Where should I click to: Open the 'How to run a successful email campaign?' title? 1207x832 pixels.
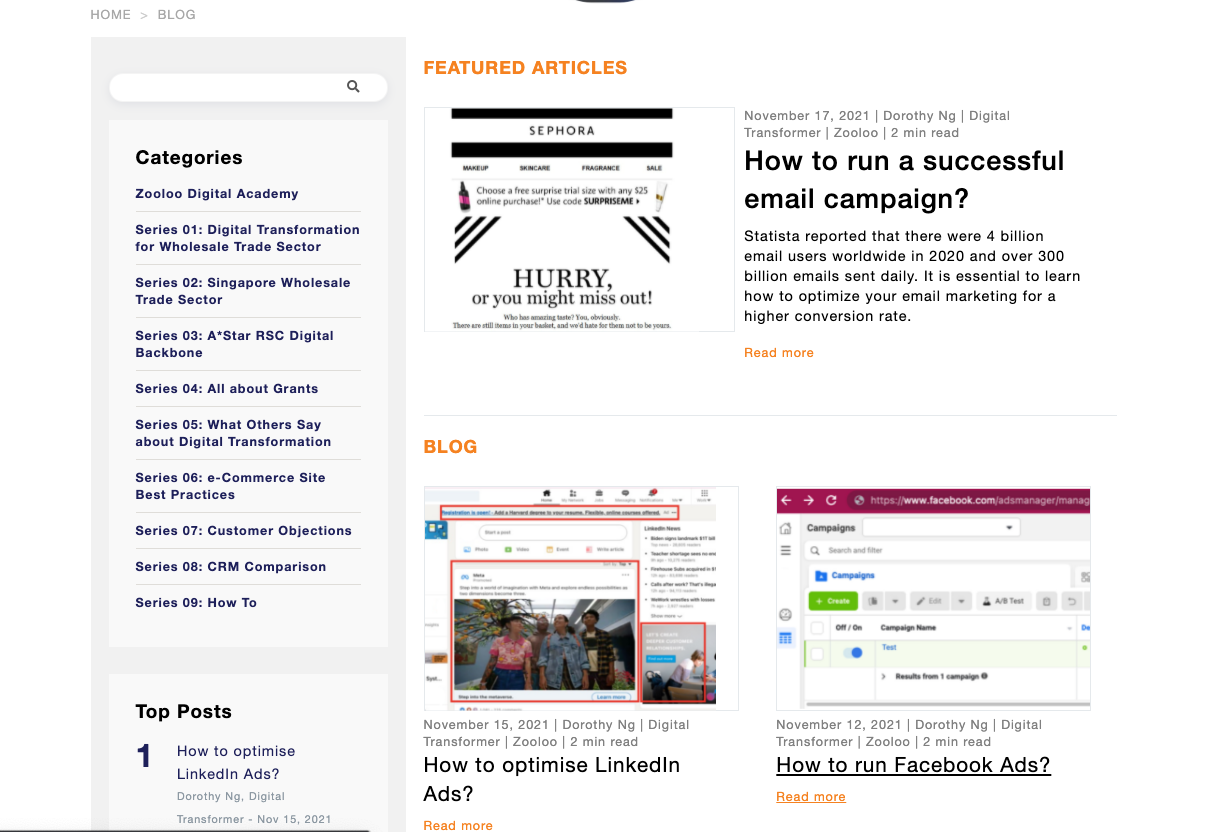(904, 180)
